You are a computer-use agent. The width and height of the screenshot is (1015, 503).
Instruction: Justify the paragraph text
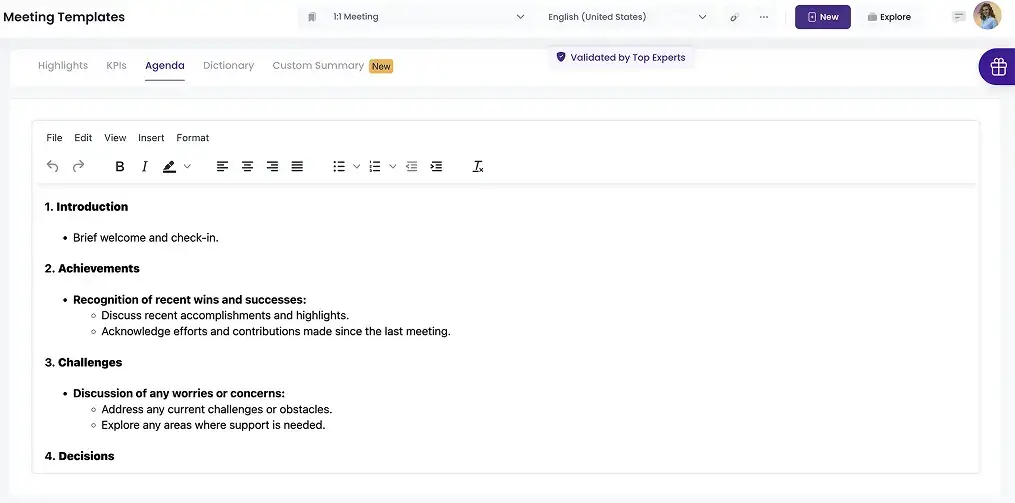pyautogui.click(x=297, y=167)
